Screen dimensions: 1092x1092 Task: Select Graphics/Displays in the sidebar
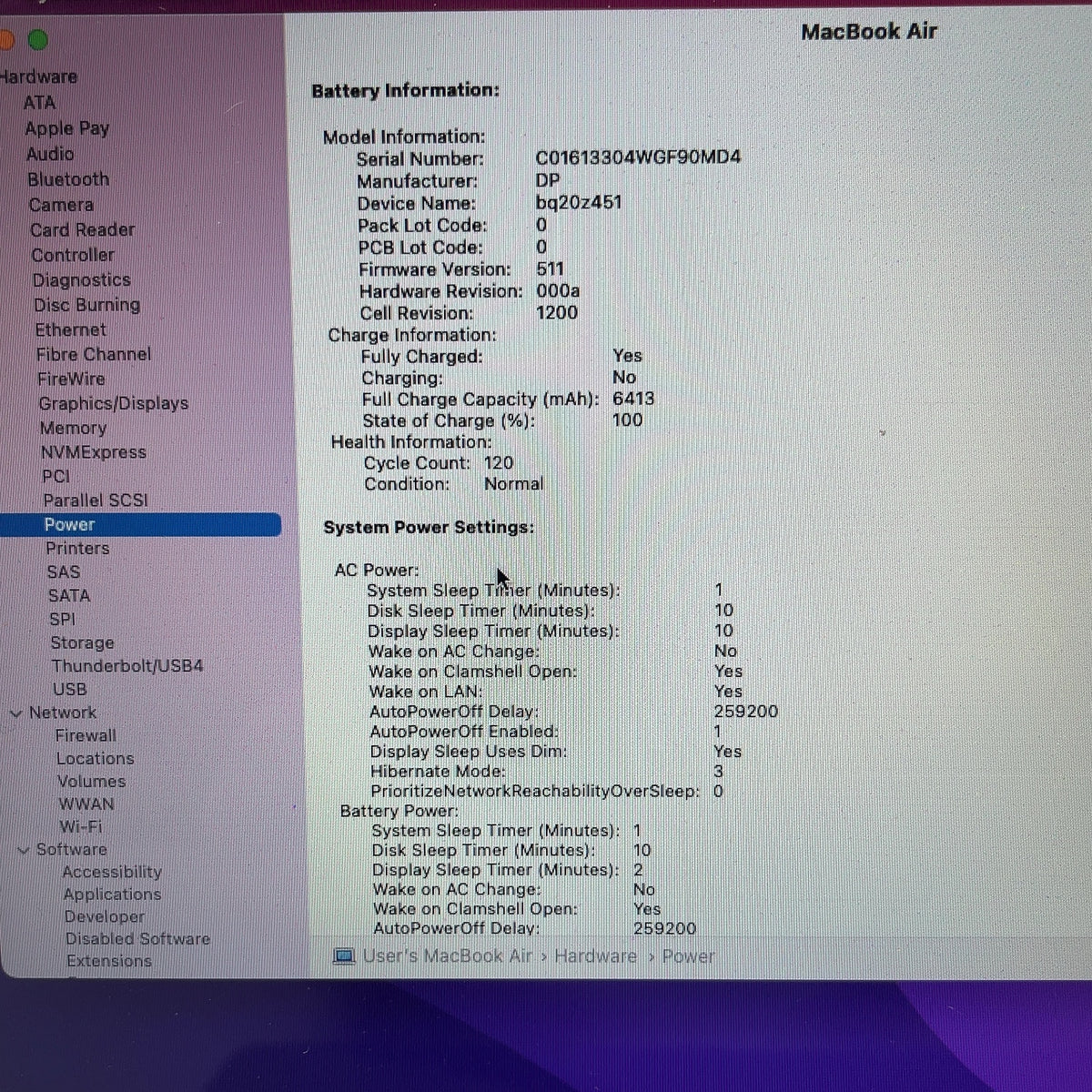click(114, 403)
